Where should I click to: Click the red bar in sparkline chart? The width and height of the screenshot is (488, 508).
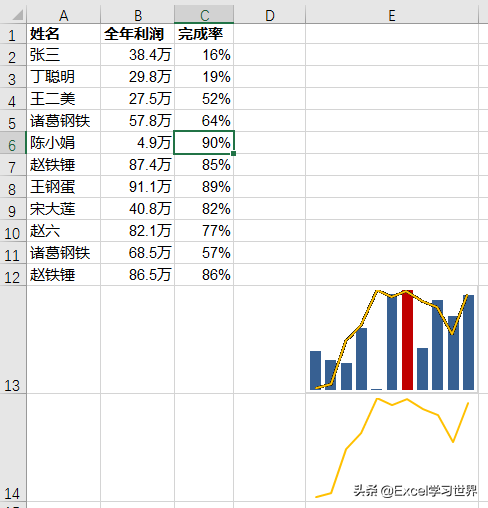[x=407, y=340]
